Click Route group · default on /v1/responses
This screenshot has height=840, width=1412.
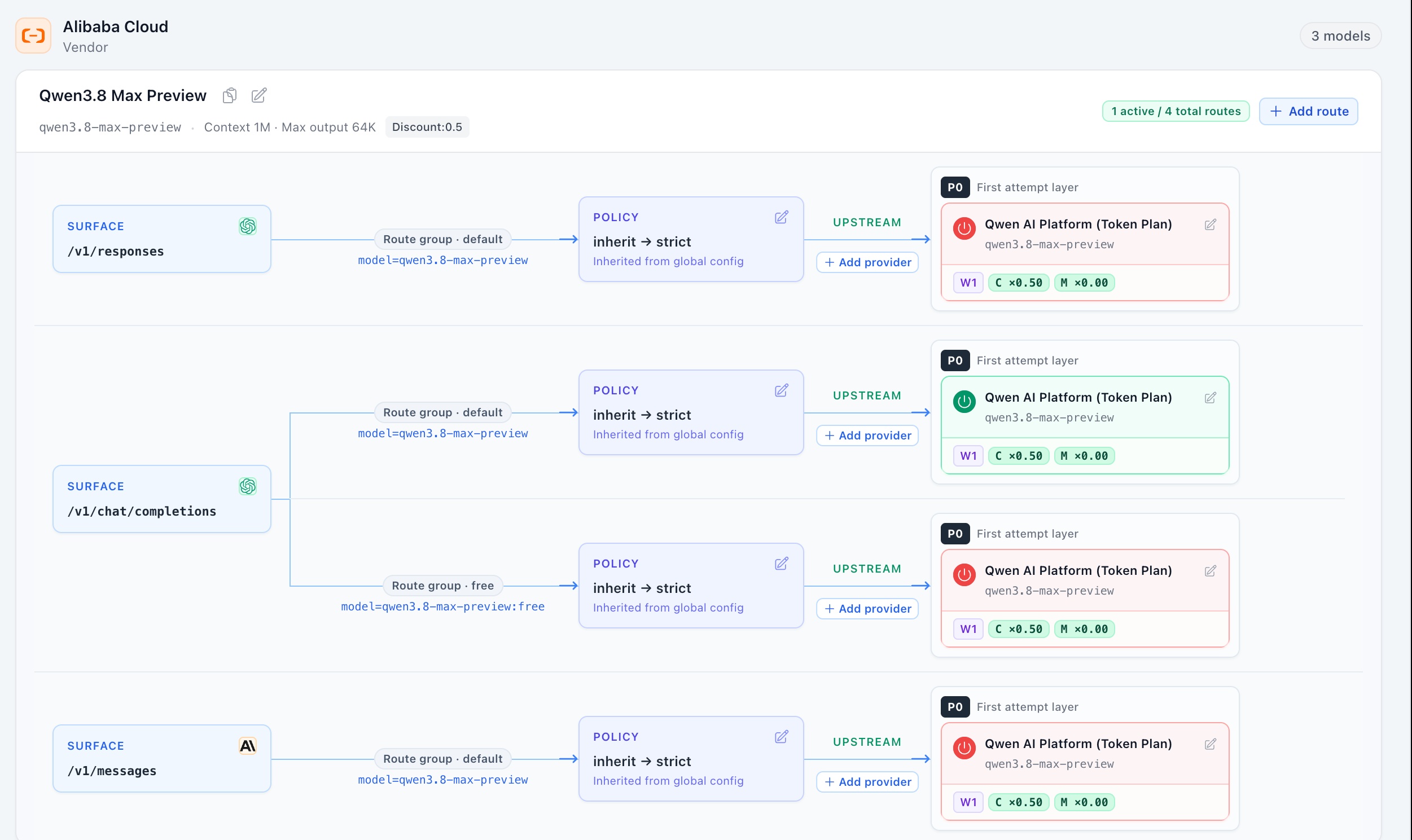(x=443, y=239)
